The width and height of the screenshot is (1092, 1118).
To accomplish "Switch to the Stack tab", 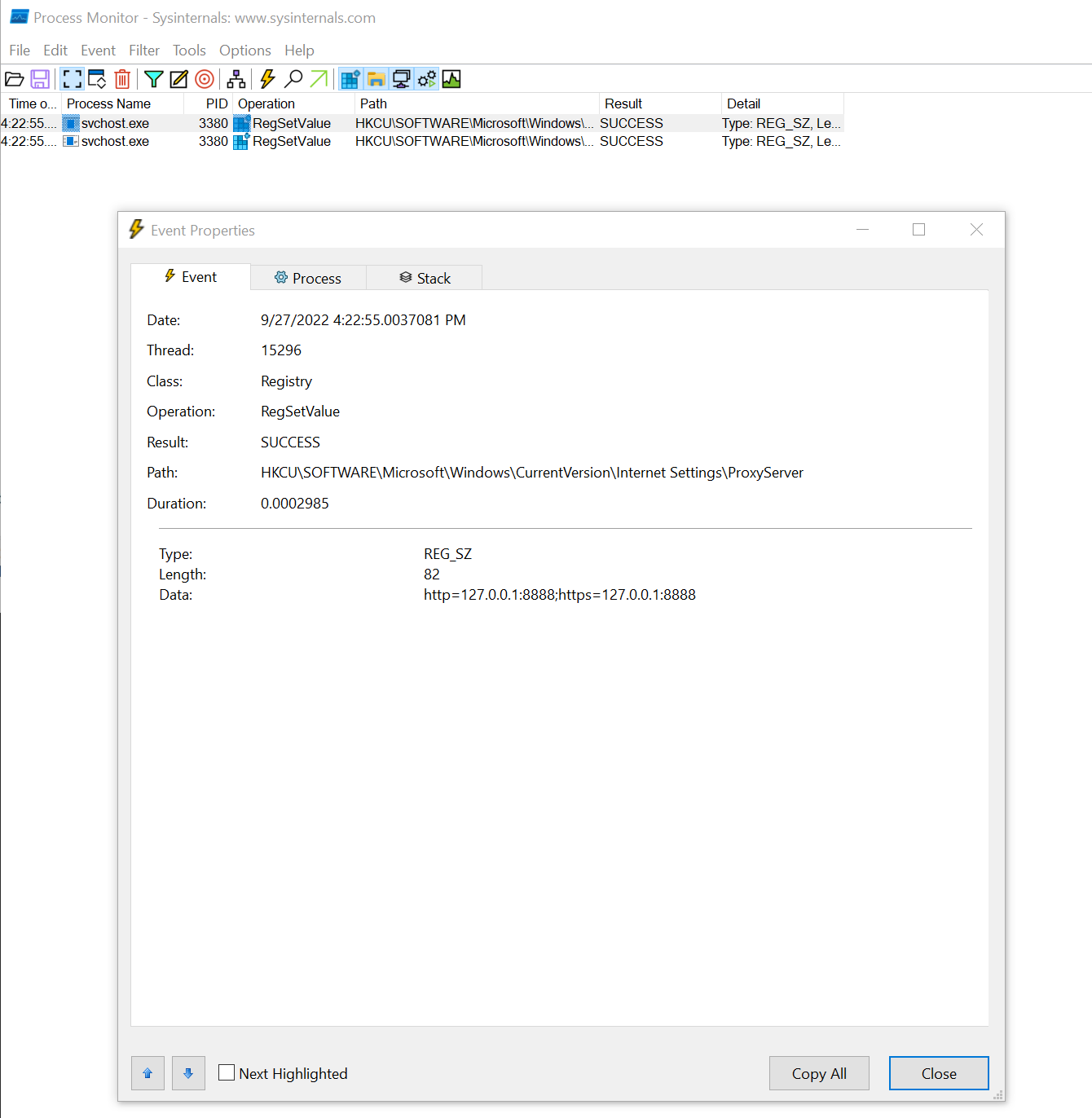I will 424,277.
